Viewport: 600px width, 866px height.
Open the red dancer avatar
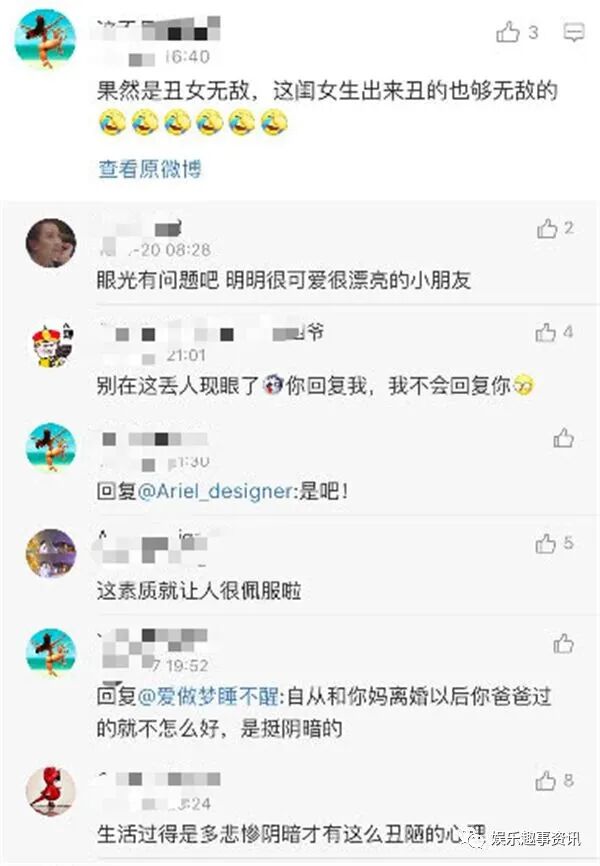(51, 791)
